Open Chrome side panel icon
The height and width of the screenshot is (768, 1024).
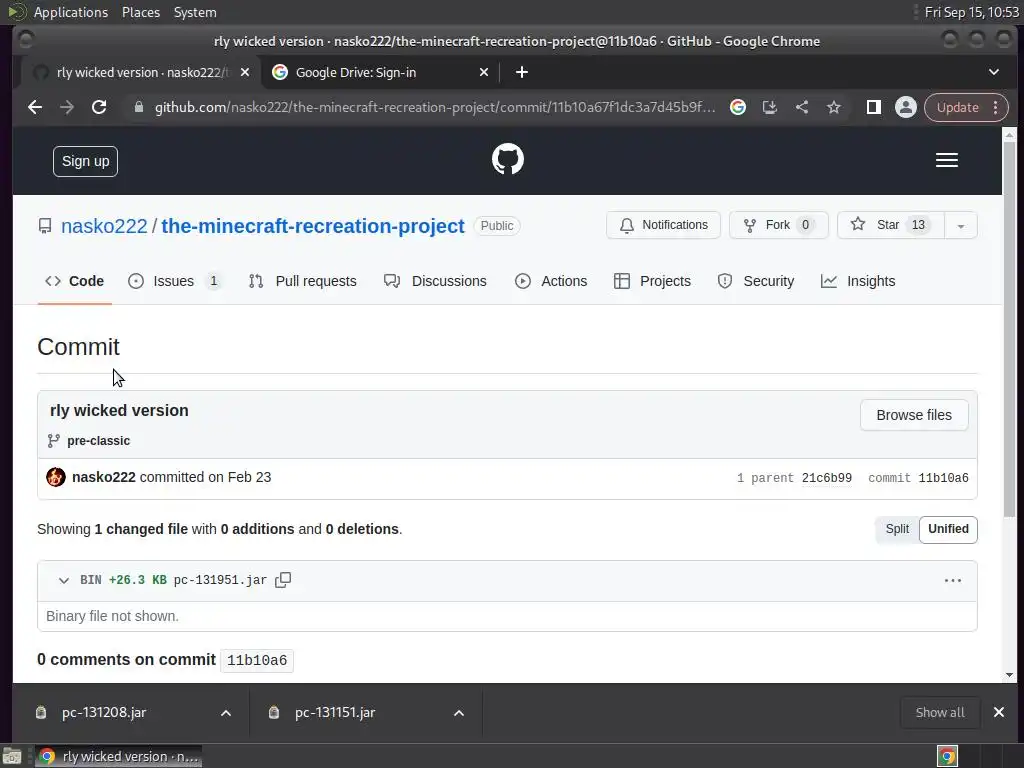tap(874, 107)
